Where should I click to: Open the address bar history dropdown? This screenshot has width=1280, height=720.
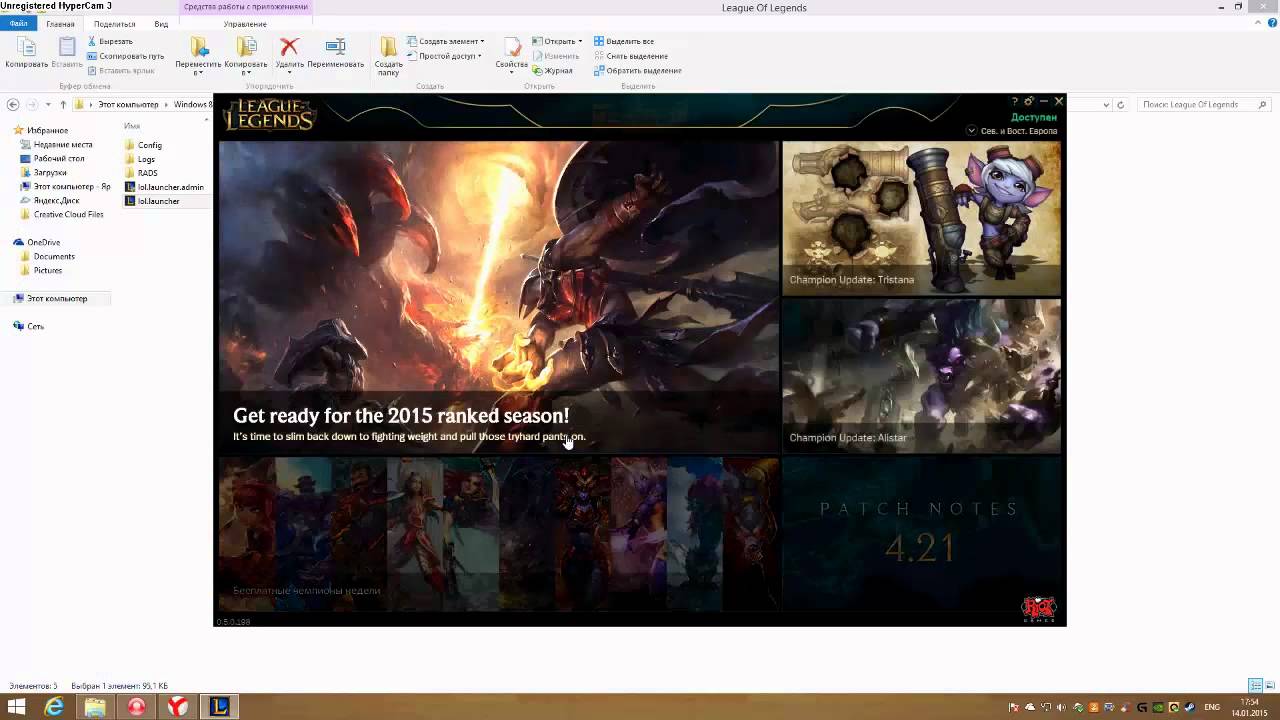pyautogui.click(x=1105, y=104)
